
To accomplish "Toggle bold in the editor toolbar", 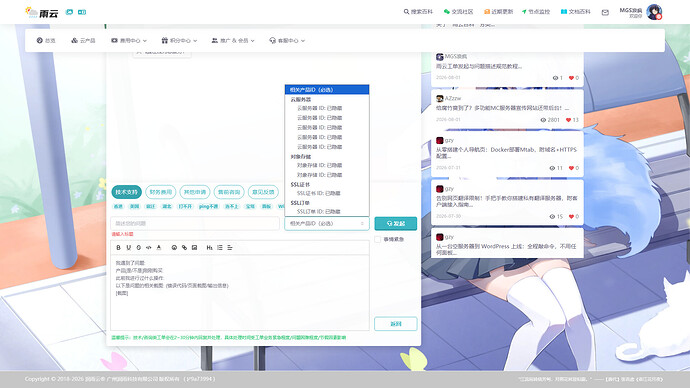I will (118, 248).
